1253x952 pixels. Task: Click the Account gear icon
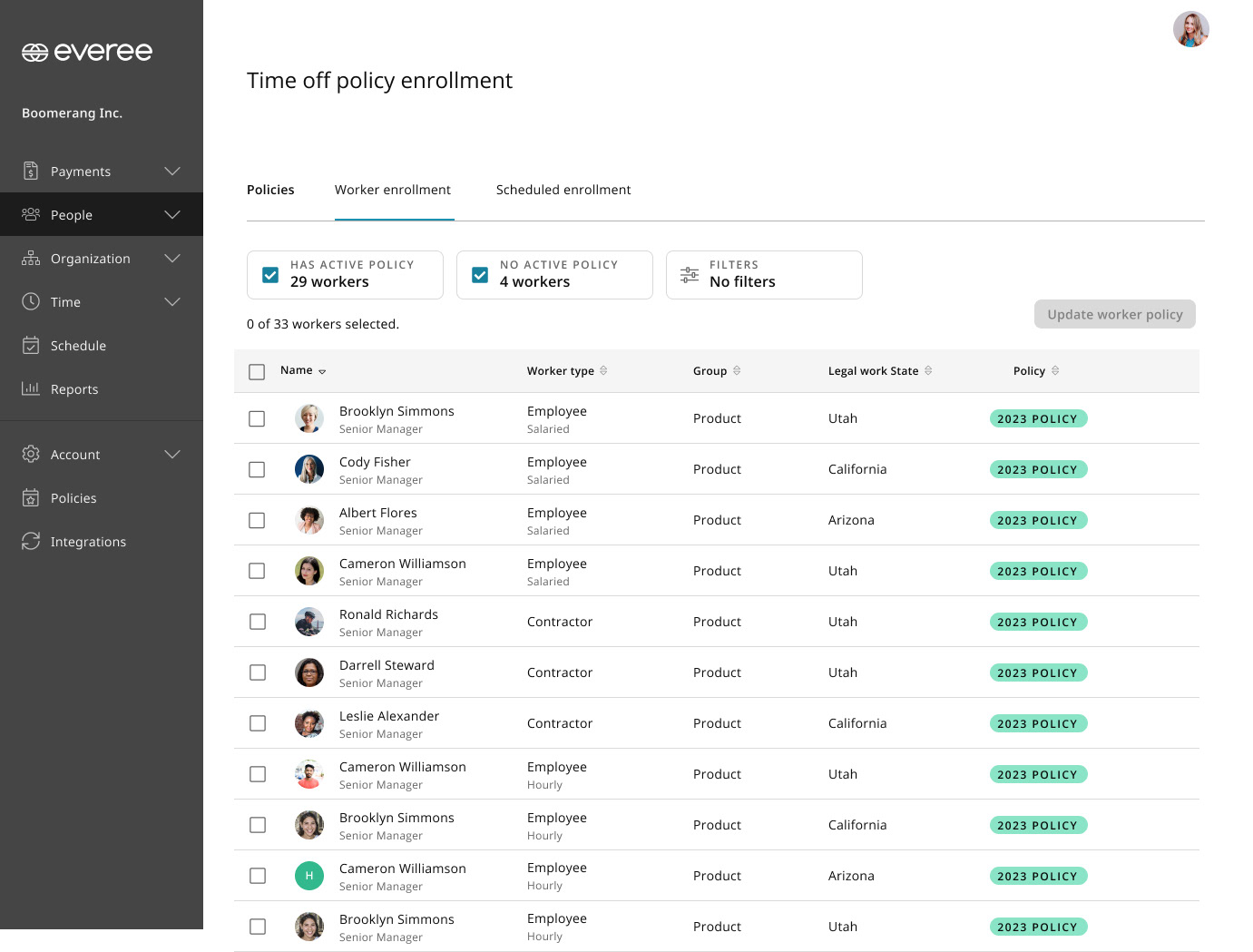point(31,454)
